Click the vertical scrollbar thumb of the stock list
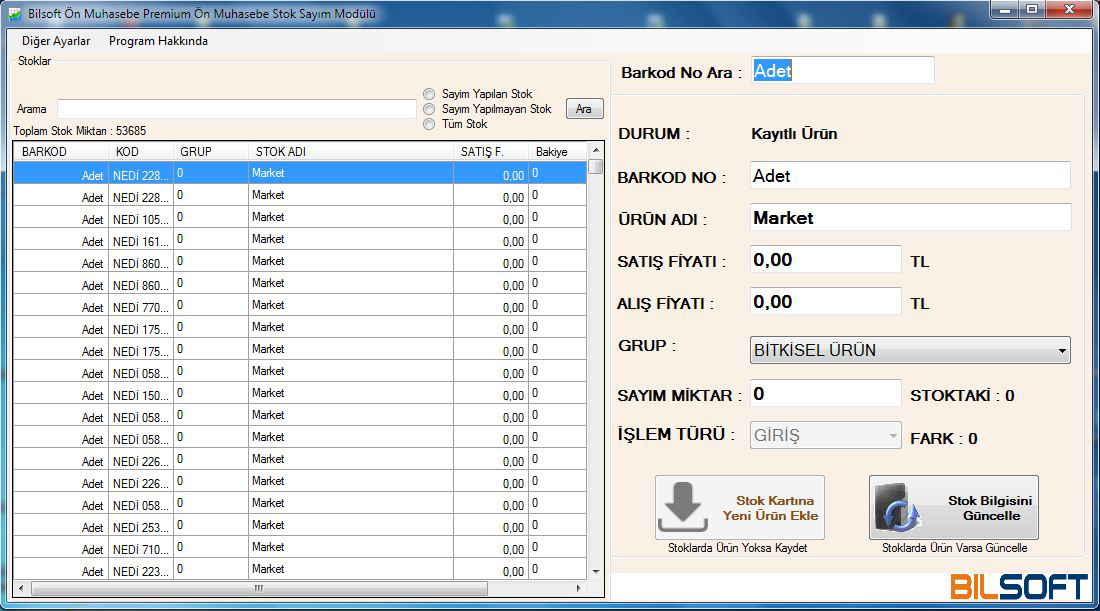The height and width of the screenshot is (611, 1100). tap(596, 166)
